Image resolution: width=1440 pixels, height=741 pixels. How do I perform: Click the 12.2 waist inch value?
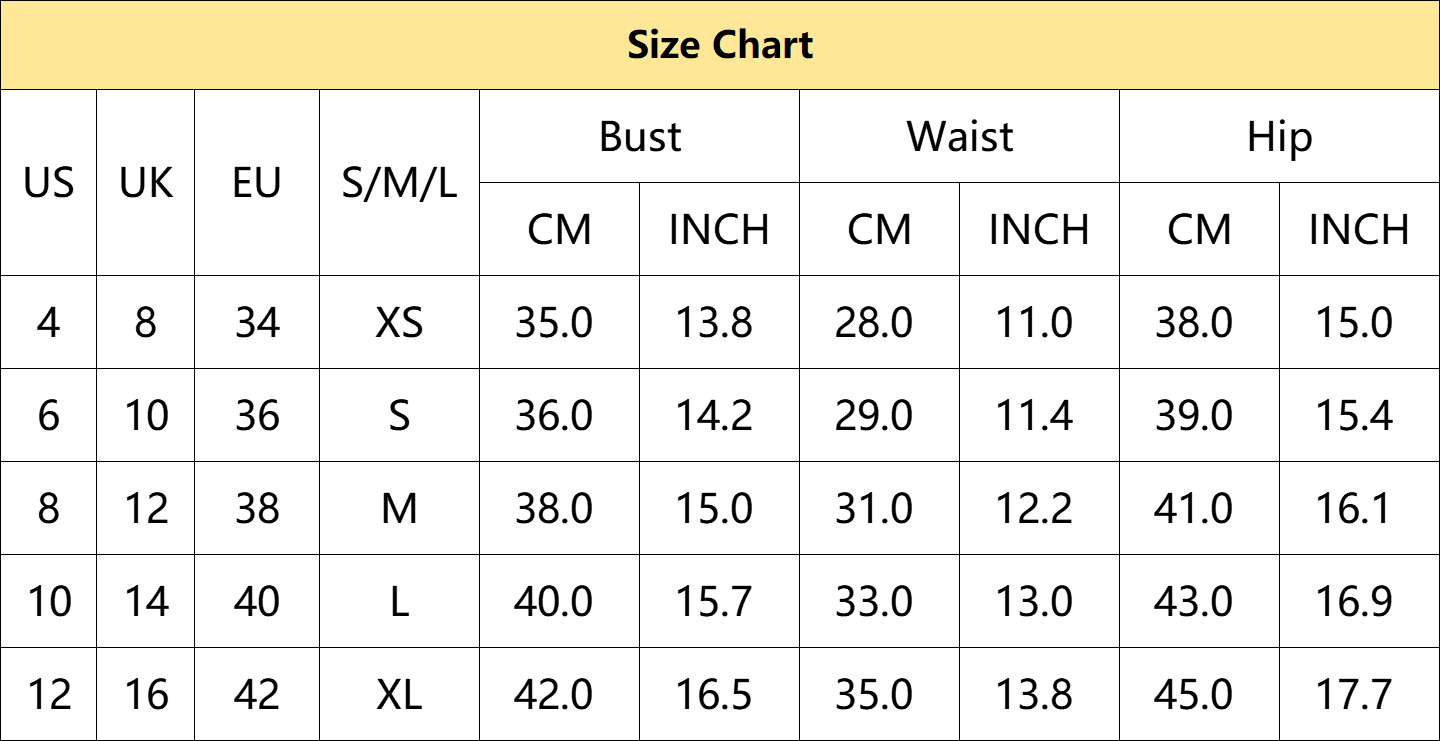[1034, 509]
